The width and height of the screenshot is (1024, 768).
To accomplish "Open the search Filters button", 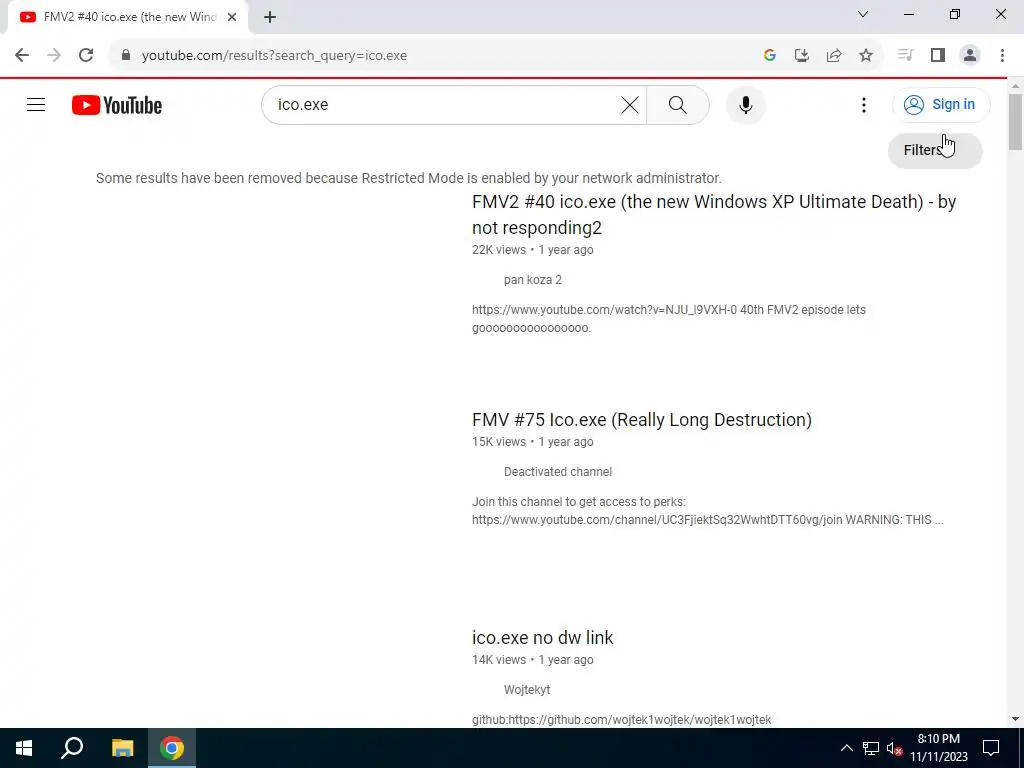I will coord(935,150).
